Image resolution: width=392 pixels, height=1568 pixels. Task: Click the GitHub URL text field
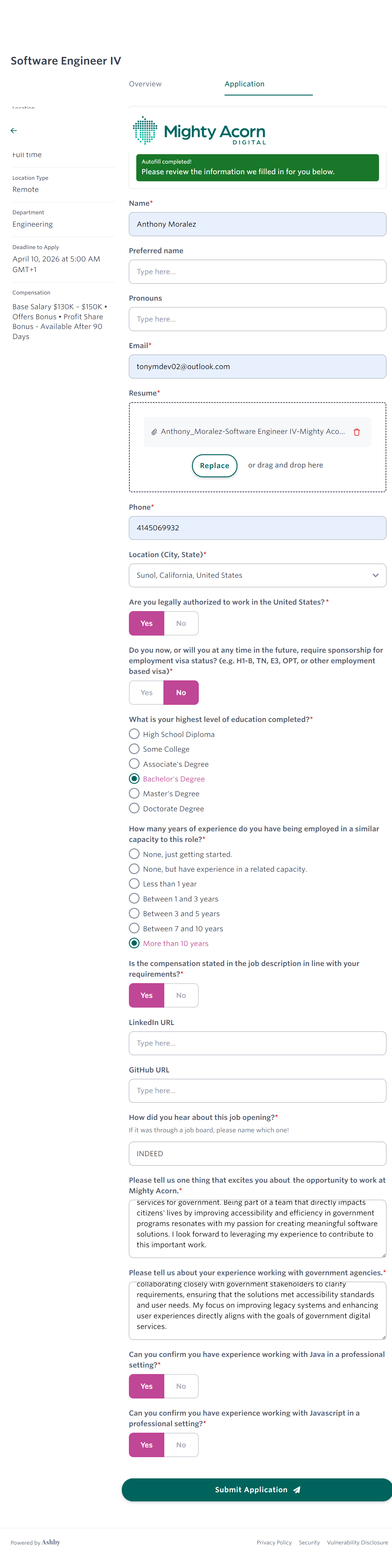coord(257,1091)
